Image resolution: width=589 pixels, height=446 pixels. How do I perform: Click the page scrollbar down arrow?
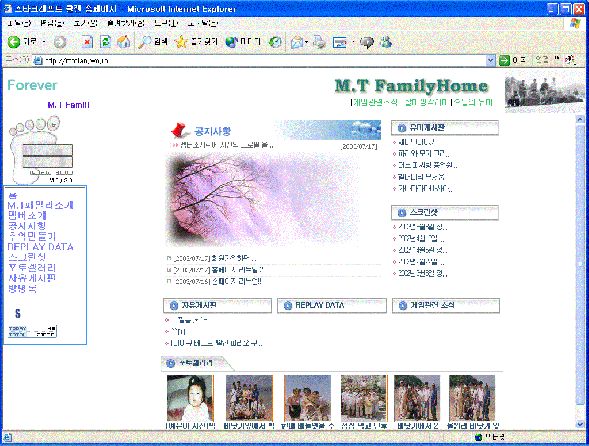[x=580, y=424]
